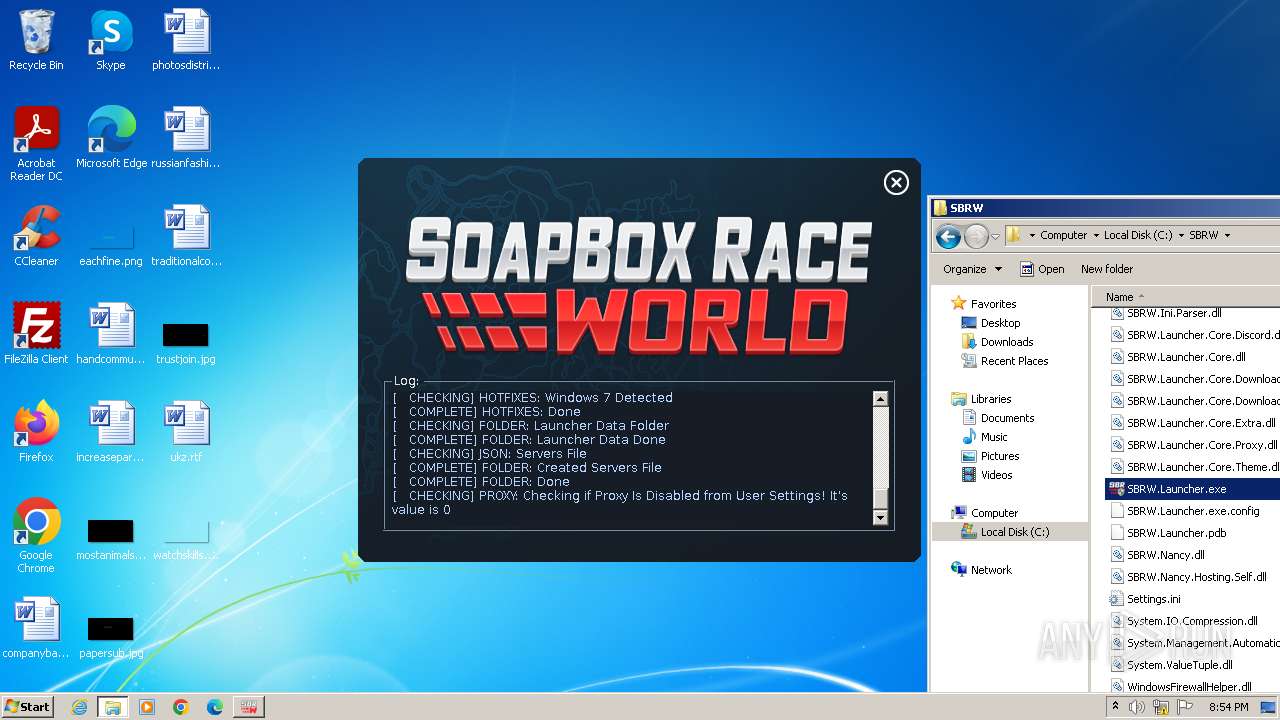1280x720 pixels.
Task: Select the photosdistri... Word document icon
Action: point(186,41)
